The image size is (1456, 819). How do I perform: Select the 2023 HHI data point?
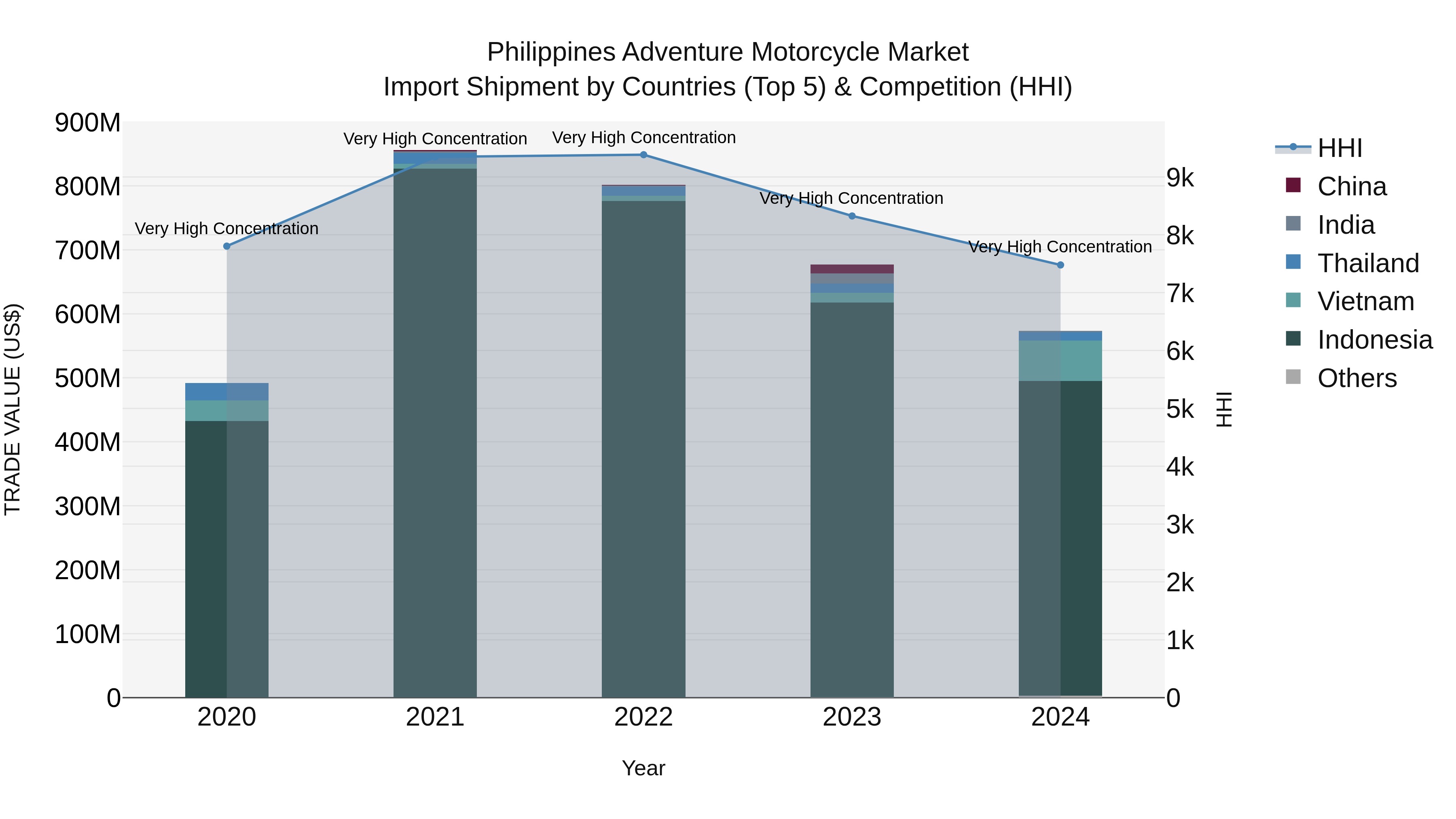(852, 216)
